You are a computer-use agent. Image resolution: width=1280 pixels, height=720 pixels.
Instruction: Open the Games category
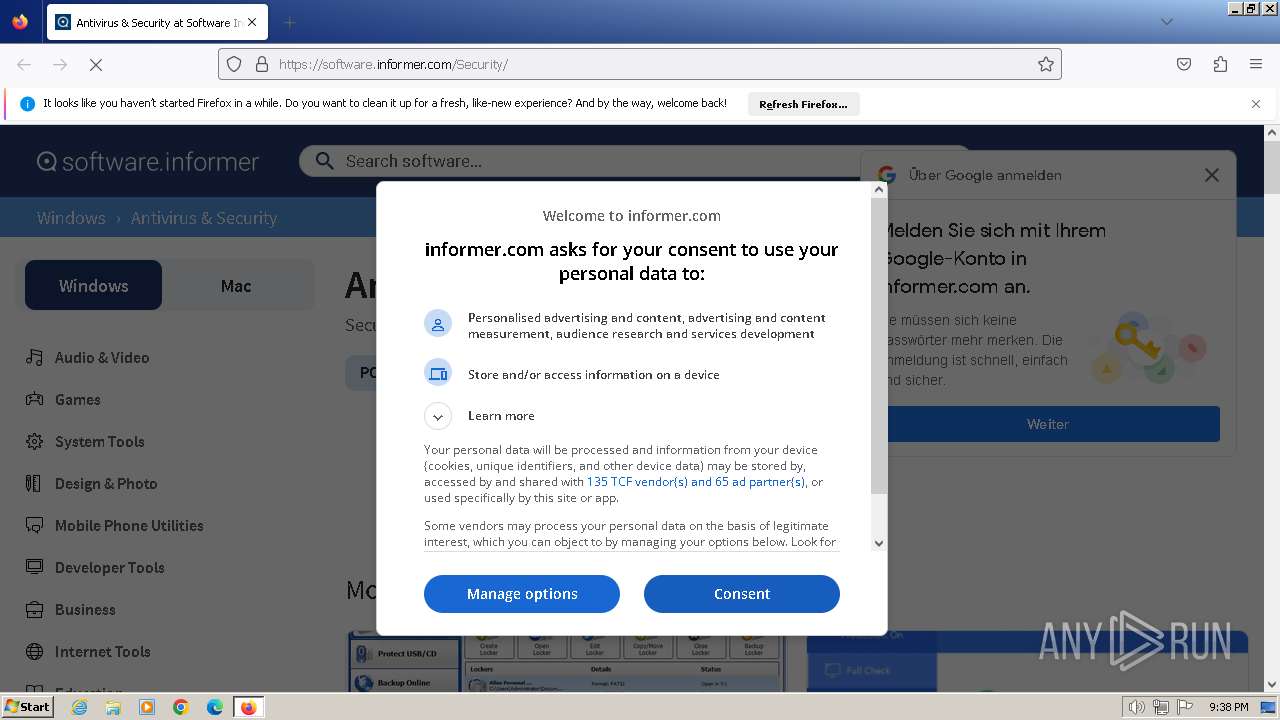click(x=78, y=400)
